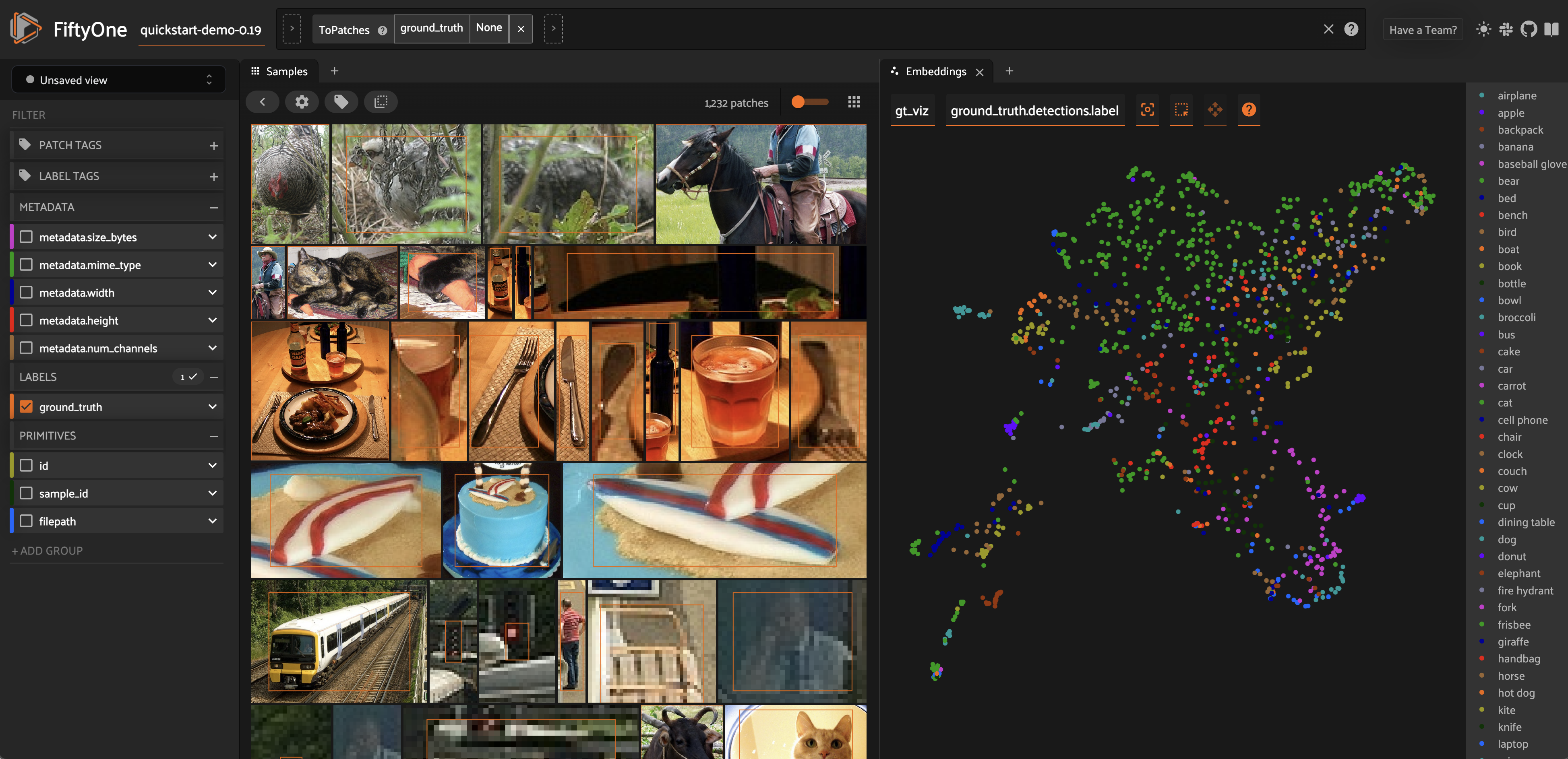Add a patch tag with plus button
Viewport: 1568px width, 759px height.
tap(214, 145)
